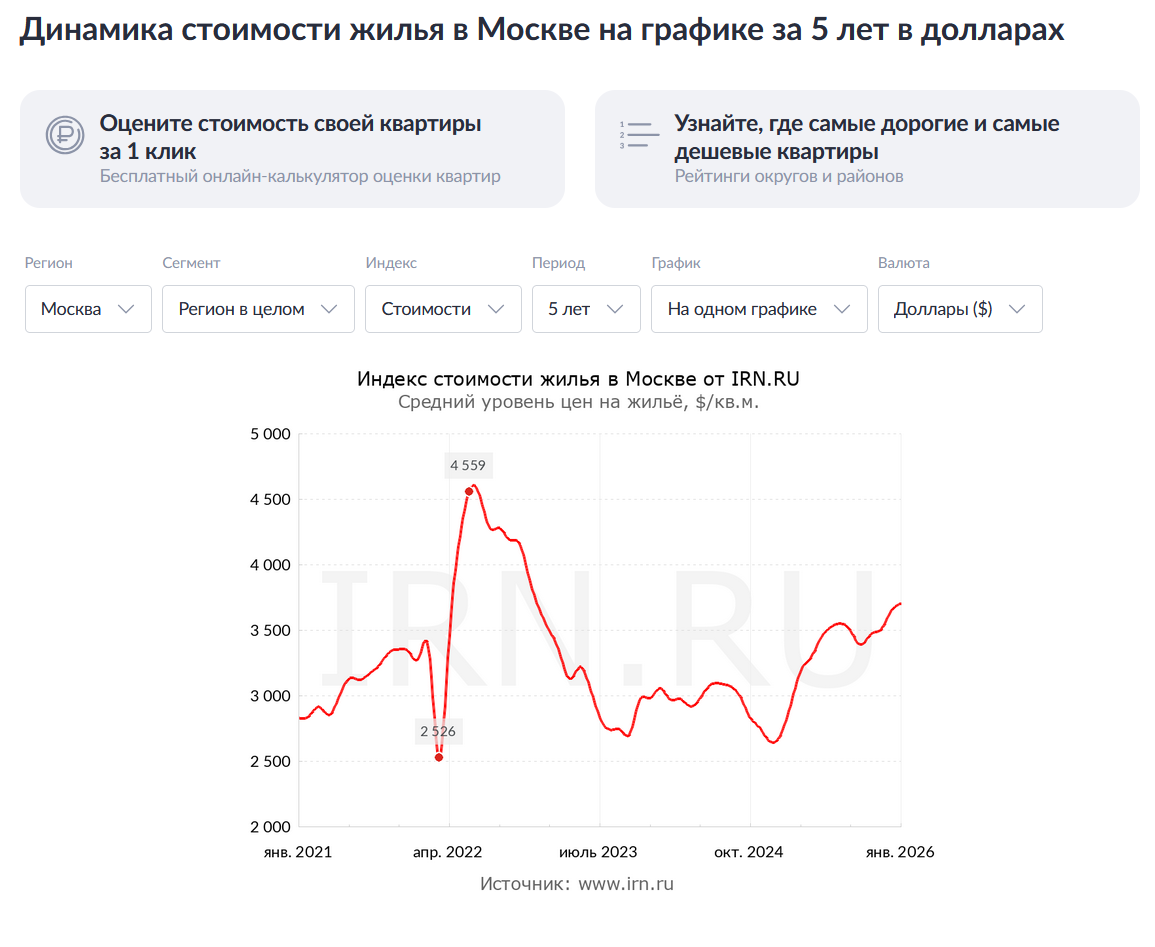Click the апр. 2022 axis label
Viewport: 1155px width, 947px height.
point(448,853)
